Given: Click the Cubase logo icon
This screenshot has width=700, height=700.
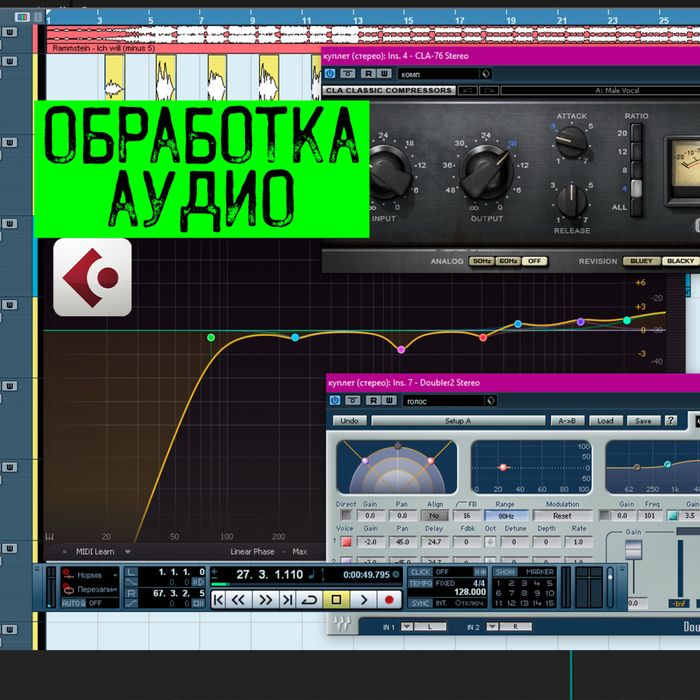Looking at the screenshot, I should tap(92, 277).
